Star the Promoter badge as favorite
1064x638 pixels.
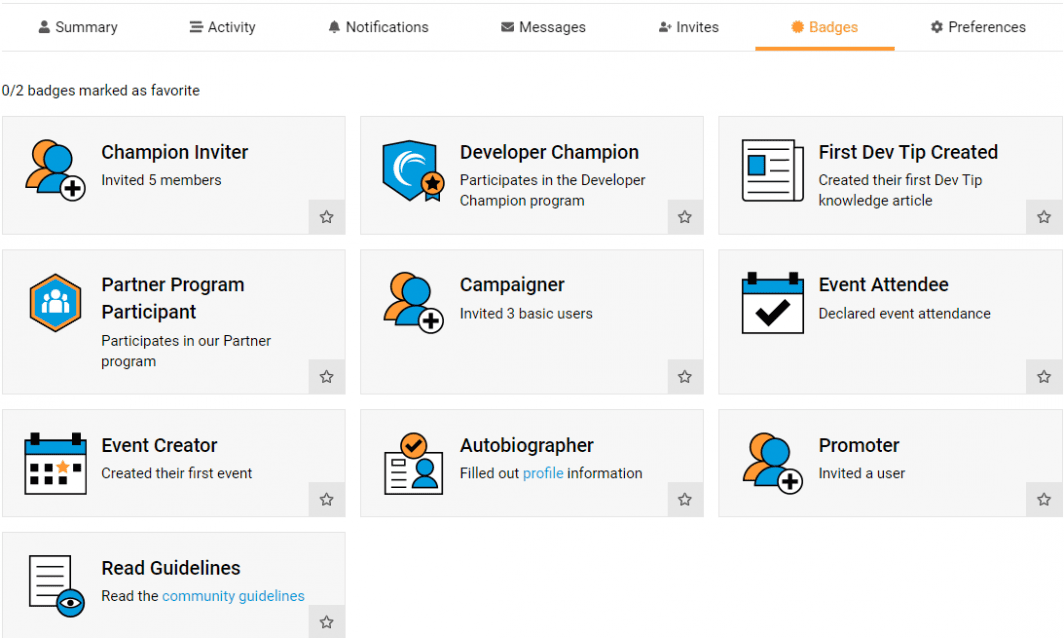(x=1044, y=500)
